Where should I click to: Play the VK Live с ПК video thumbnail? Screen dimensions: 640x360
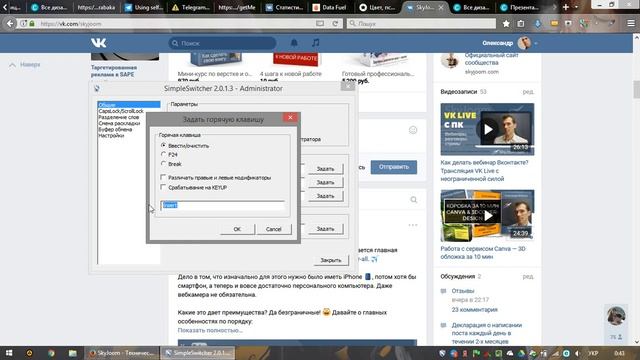click(487, 129)
